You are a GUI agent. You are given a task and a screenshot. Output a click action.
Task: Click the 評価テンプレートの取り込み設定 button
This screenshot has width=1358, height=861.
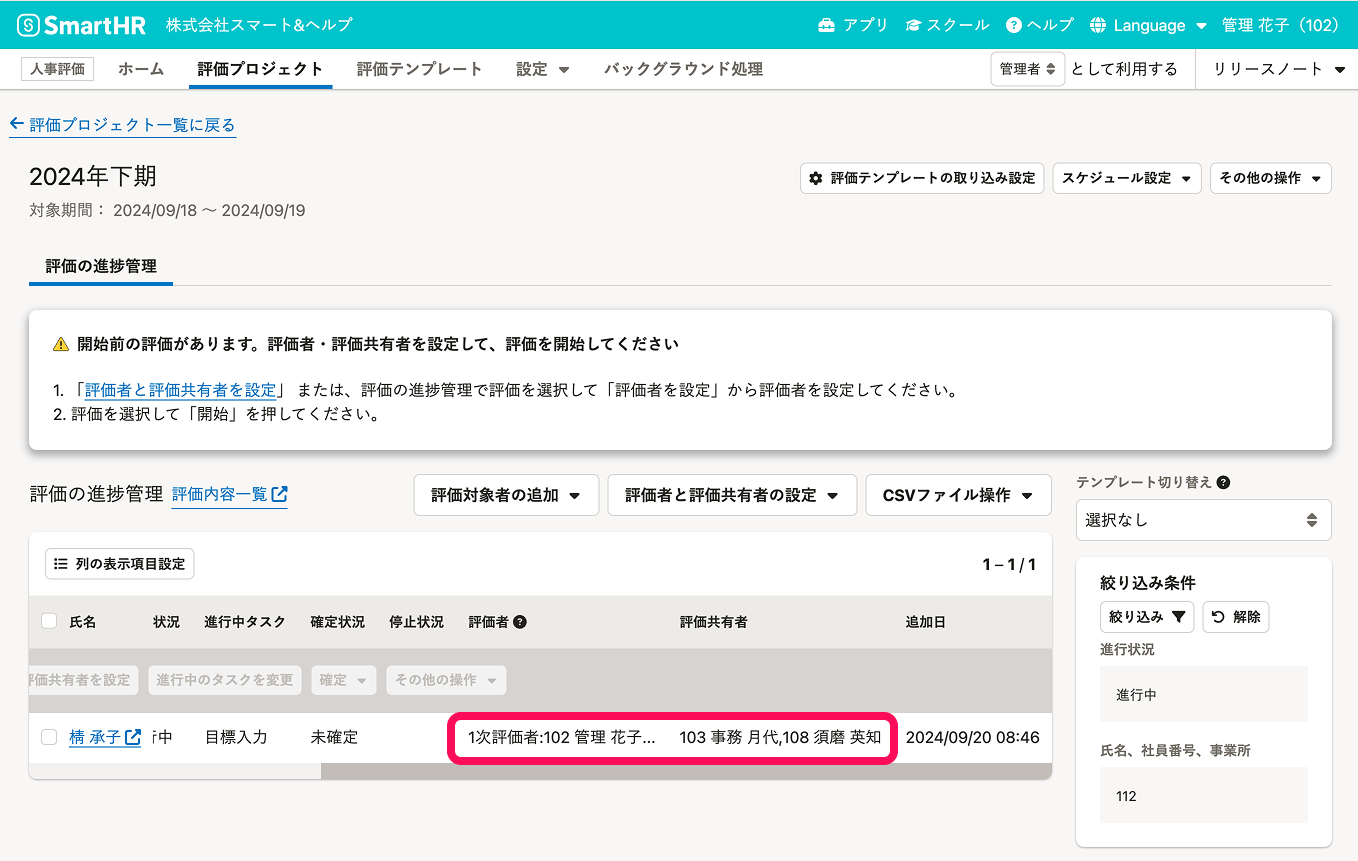922,178
